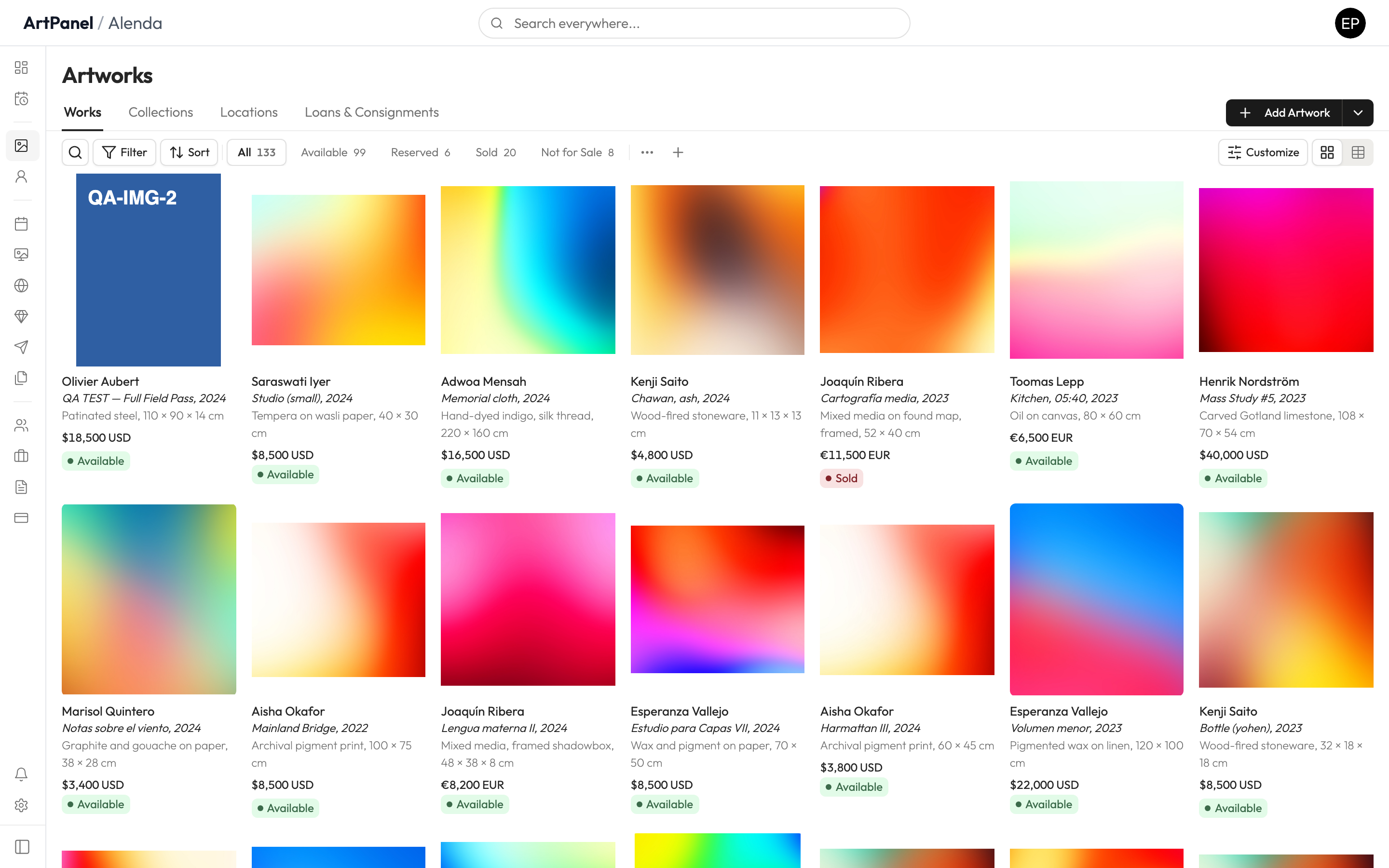Click the Search everywhere field
Screen dimensions: 1389x868
click(694, 23)
